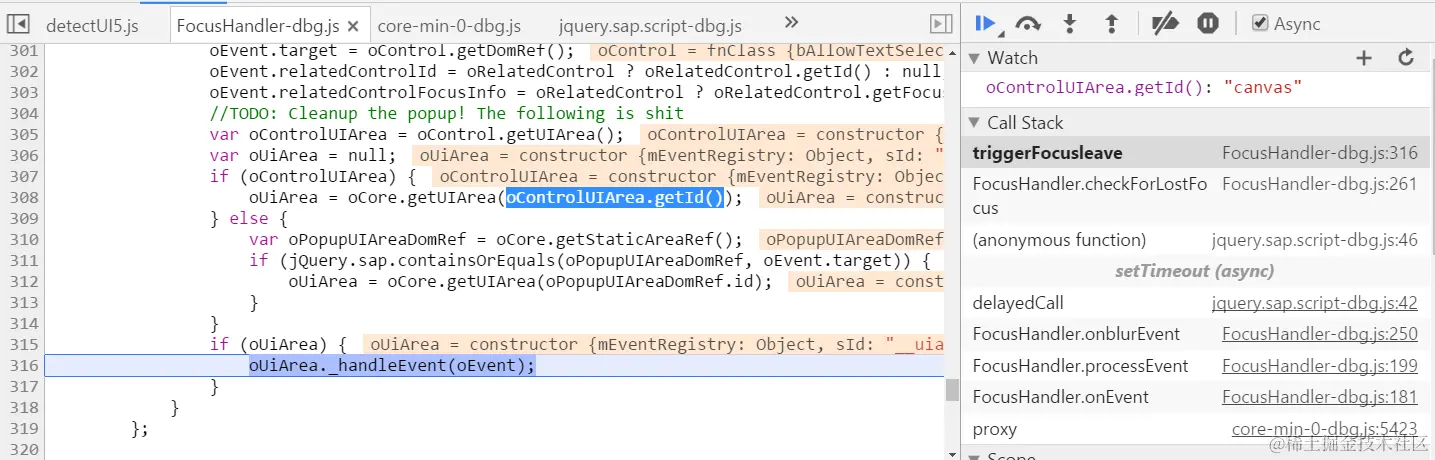Open link FocusHandler-dbg.js:261
Screen dimensions: 1435x460
tap(1320, 184)
